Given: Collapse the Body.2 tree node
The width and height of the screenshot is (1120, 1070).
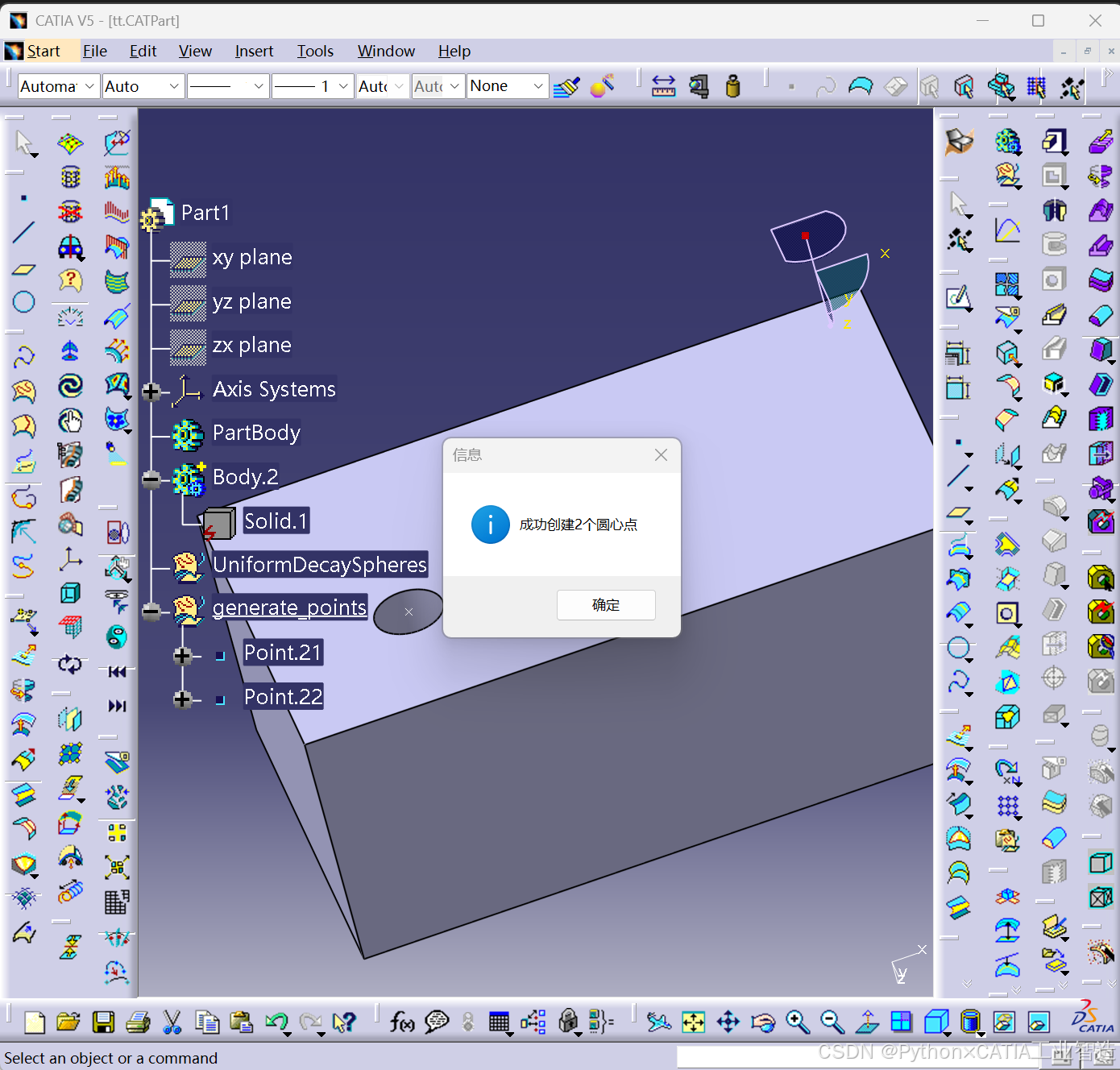Looking at the screenshot, I should [151, 479].
